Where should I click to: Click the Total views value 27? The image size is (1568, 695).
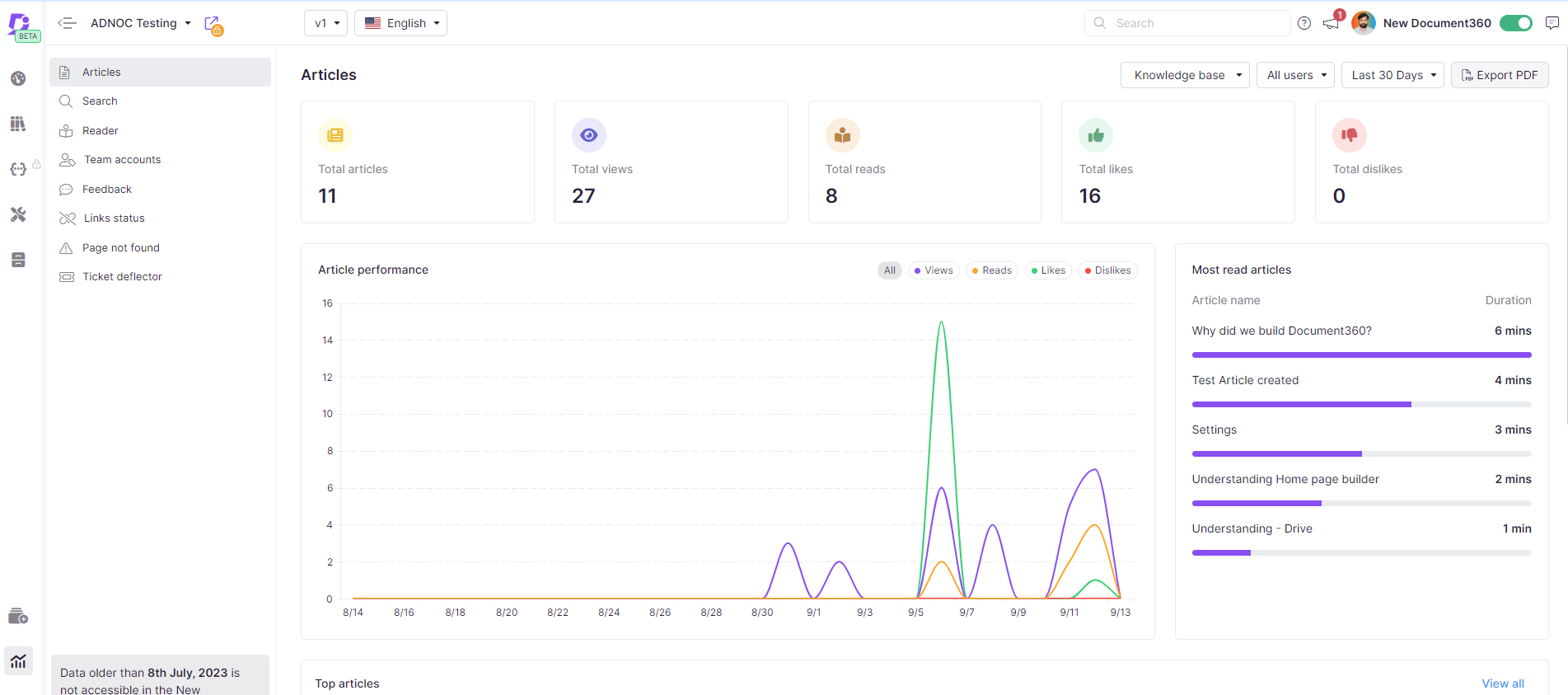tap(583, 196)
